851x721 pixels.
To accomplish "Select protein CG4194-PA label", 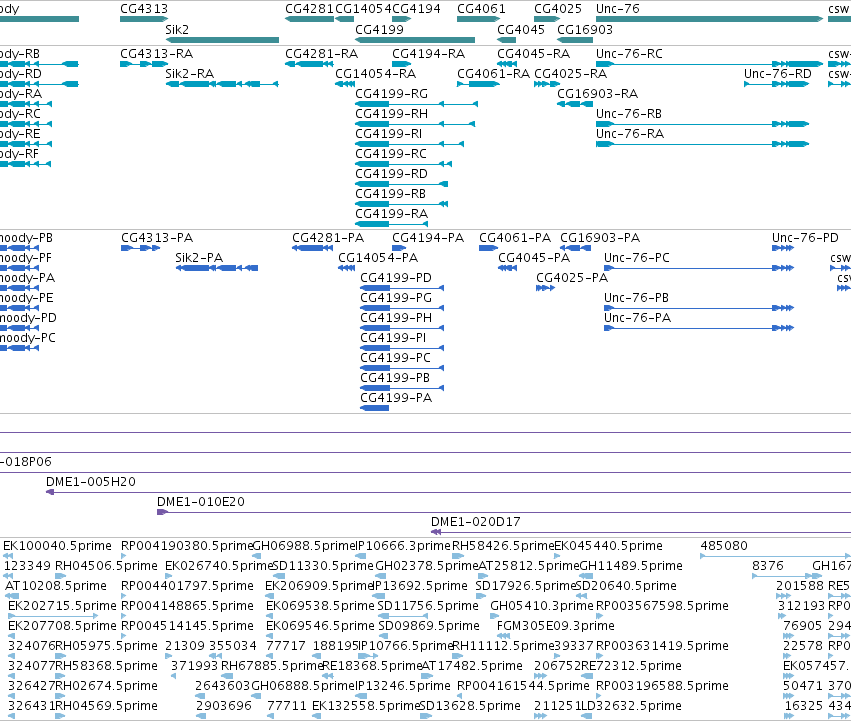I will pos(428,238).
